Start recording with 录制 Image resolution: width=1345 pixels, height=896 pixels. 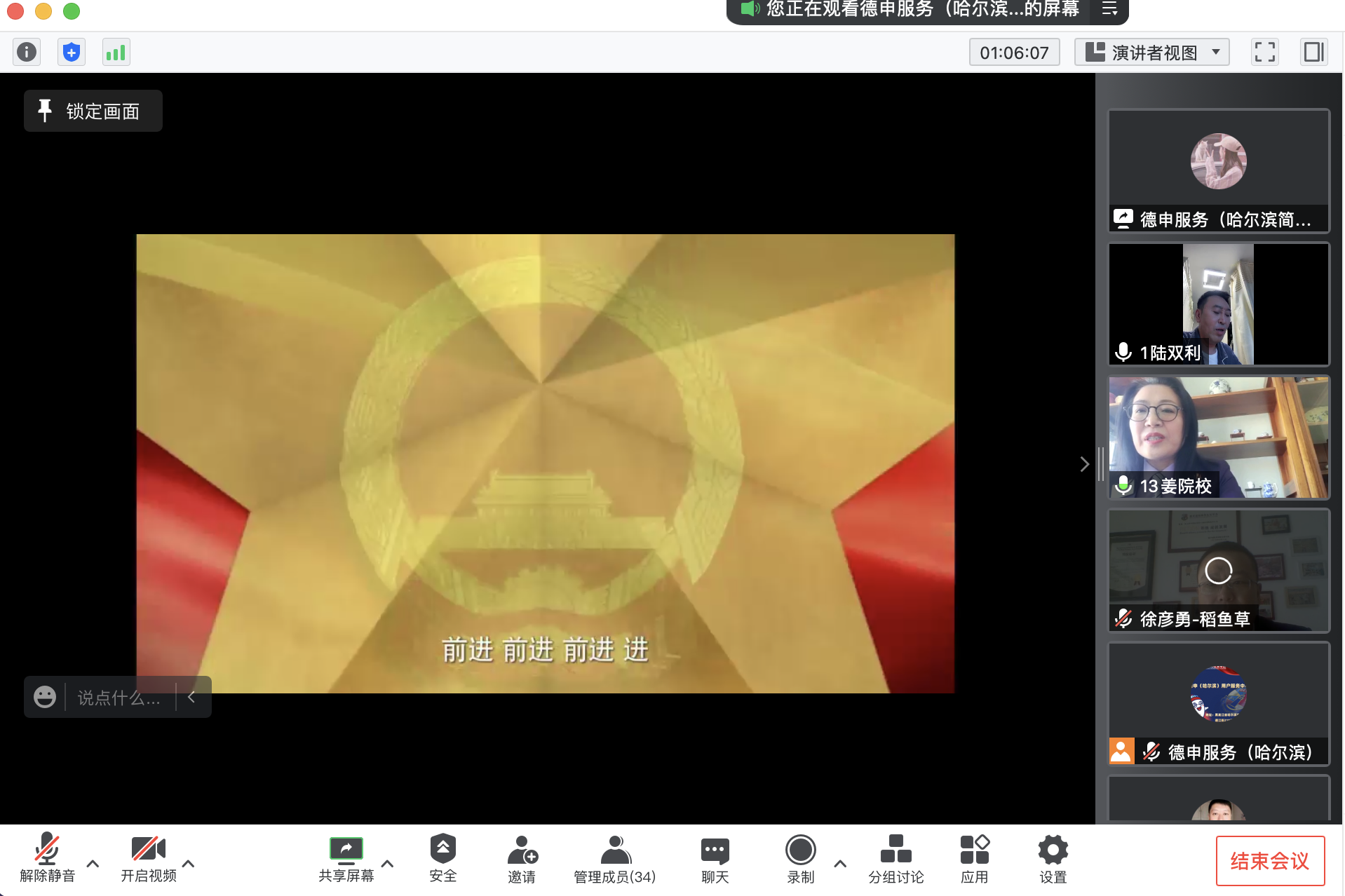(x=800, y=858)
